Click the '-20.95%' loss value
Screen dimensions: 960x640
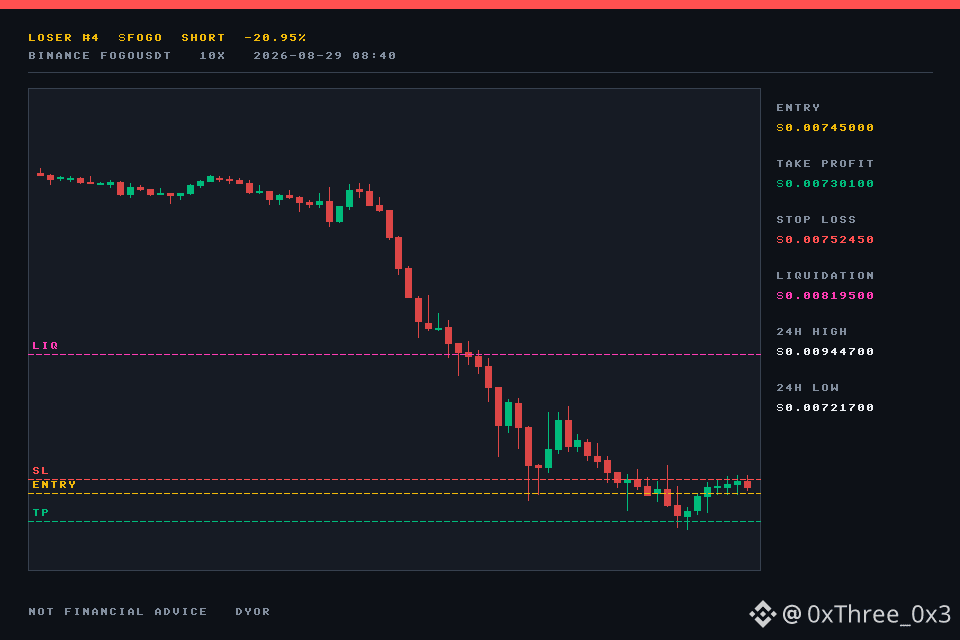tap(275, 38)
